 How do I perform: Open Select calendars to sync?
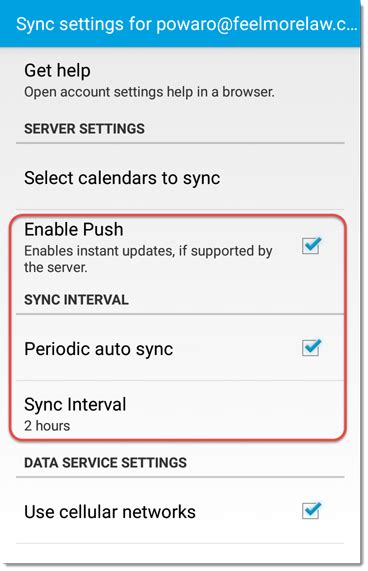click(180, 178)
